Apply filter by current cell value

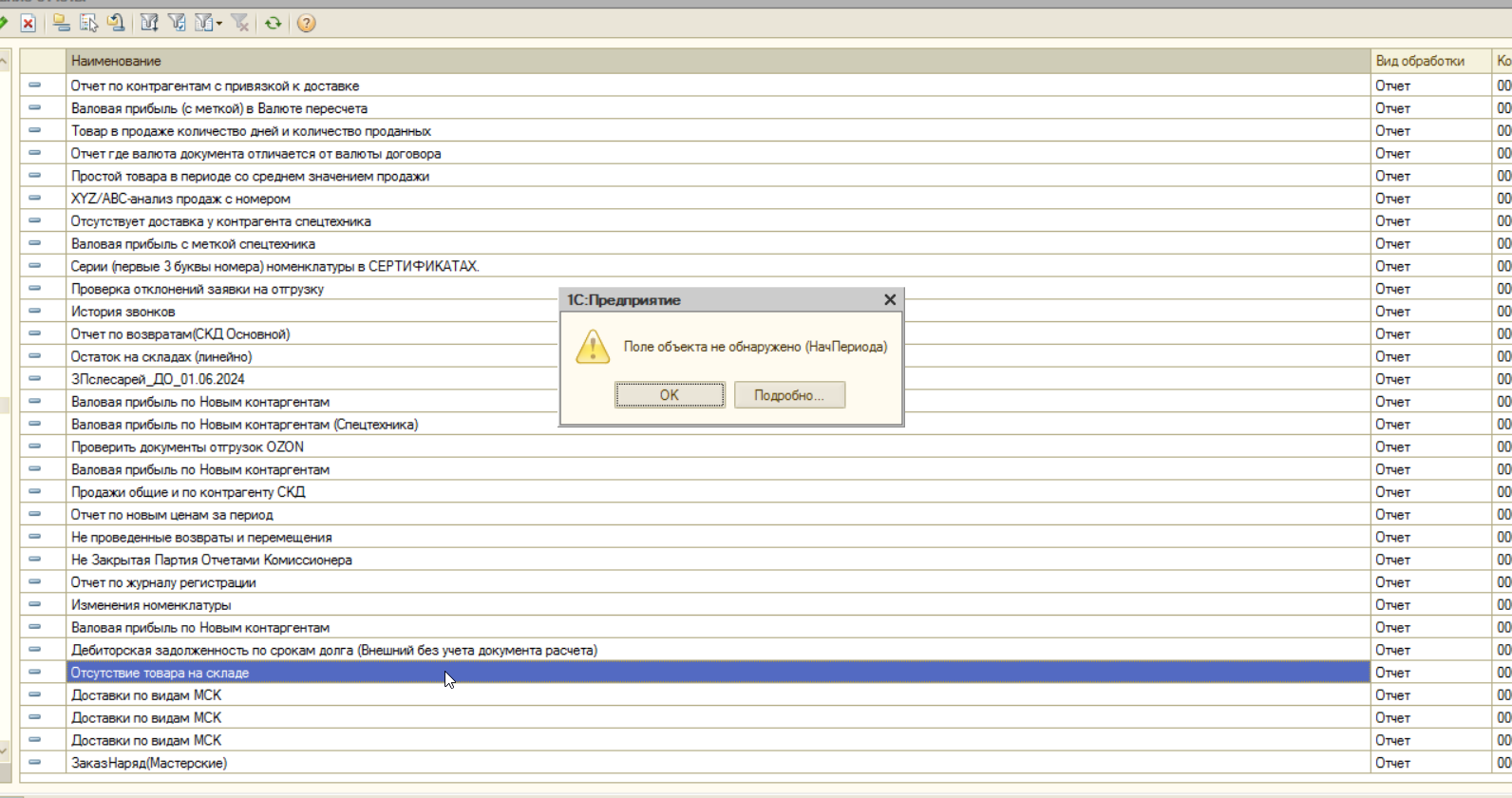[x=177, y=24]
